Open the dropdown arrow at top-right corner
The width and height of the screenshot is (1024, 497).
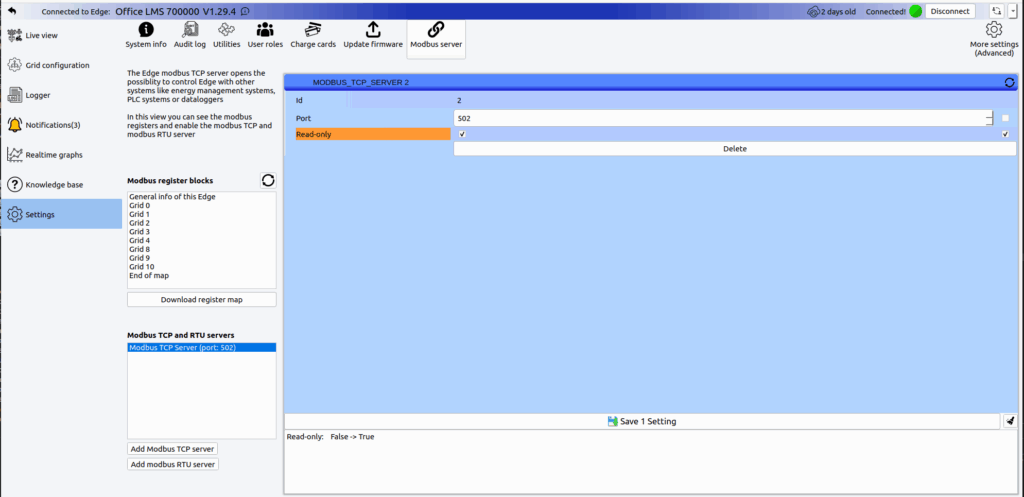coord(1013,11)
